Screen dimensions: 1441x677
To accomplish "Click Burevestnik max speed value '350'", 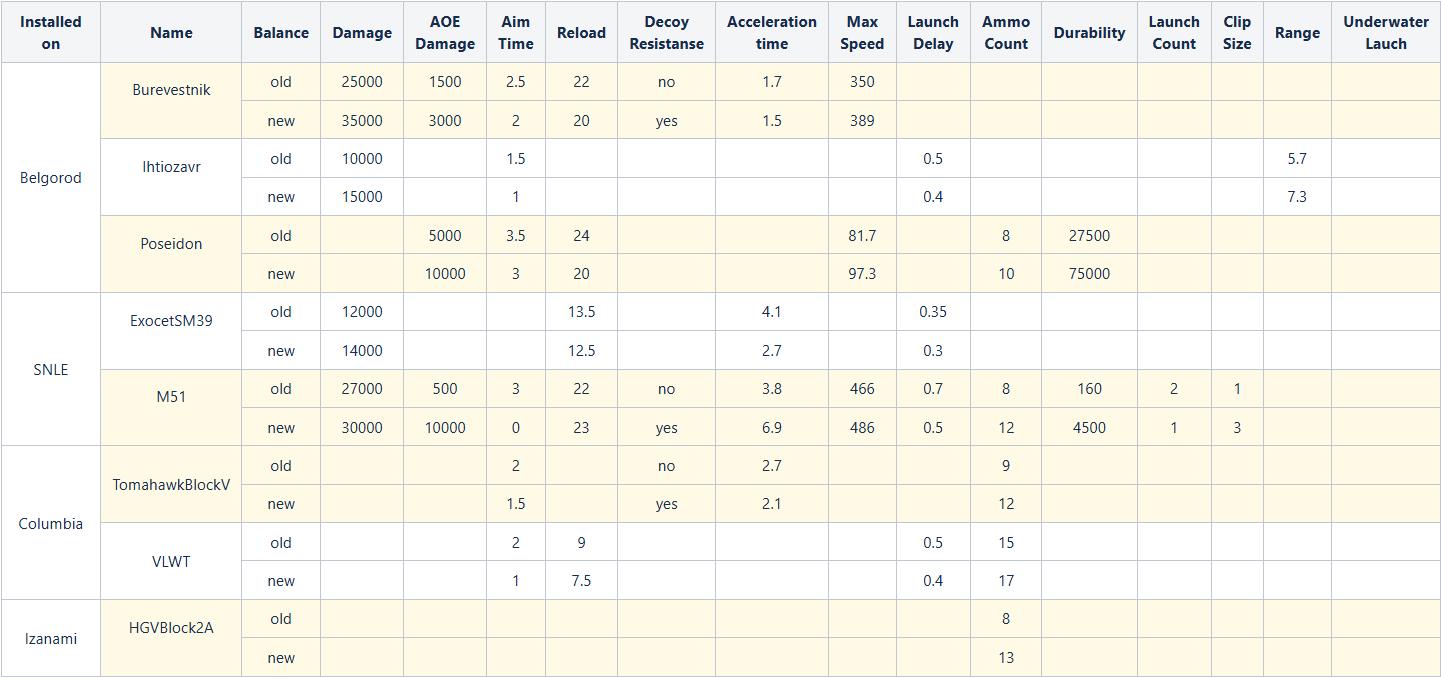I will [862, 82].
